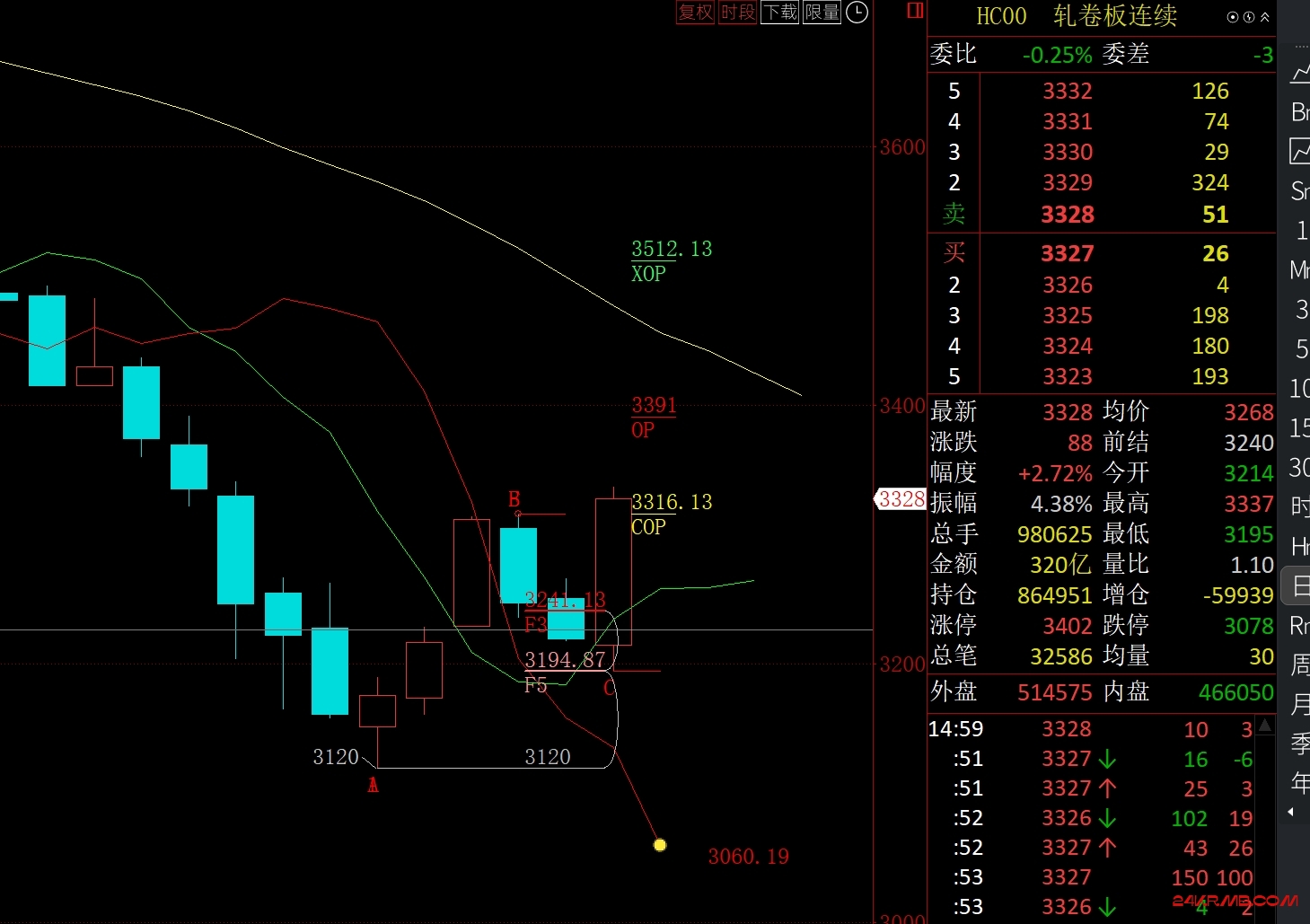Select the Sr period in sidebar

click(x=1300, y=190)
